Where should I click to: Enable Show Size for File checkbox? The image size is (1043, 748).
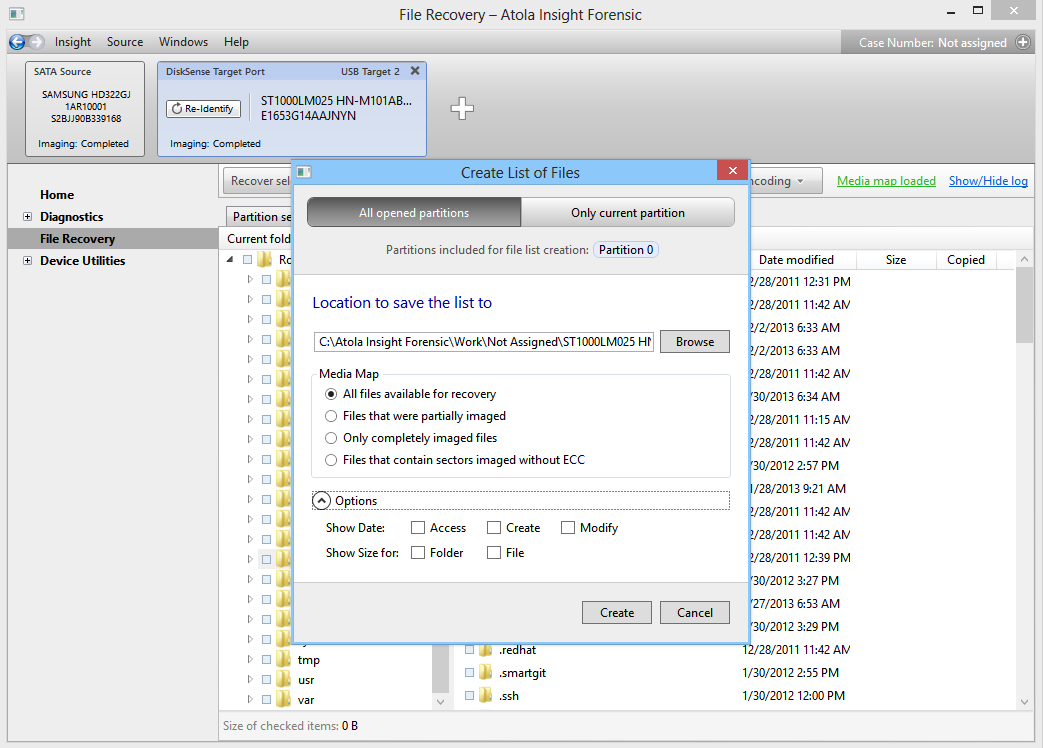coord(494,553)
